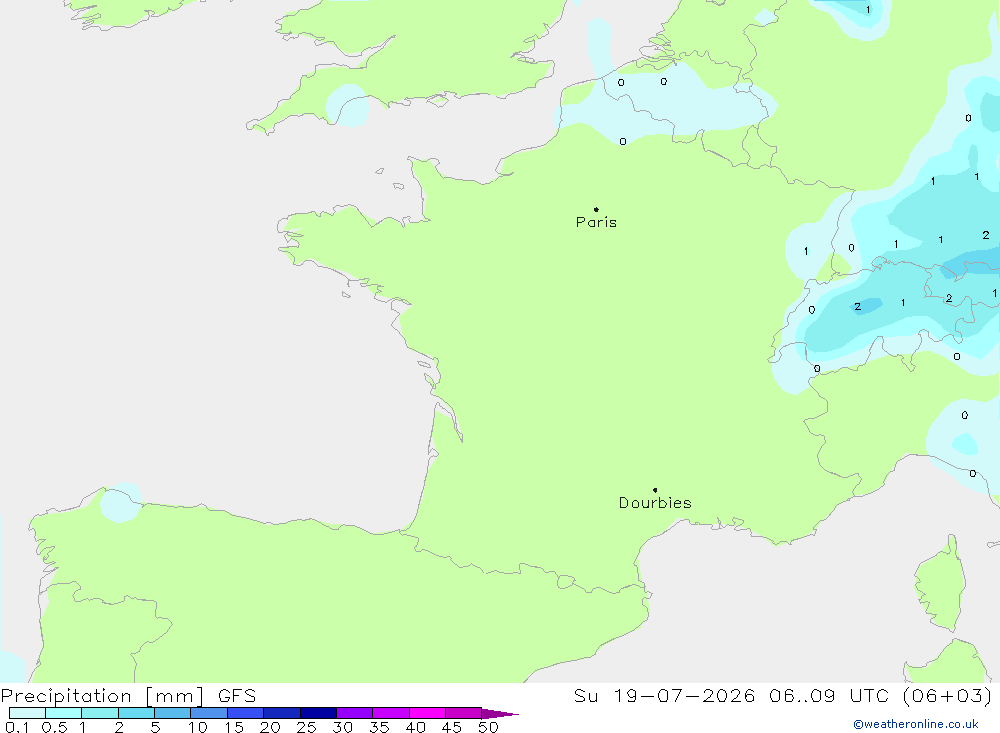Pick the legend swatch between 15 and 20
This screenshot has width=1000, height=733.
(246, 713)
